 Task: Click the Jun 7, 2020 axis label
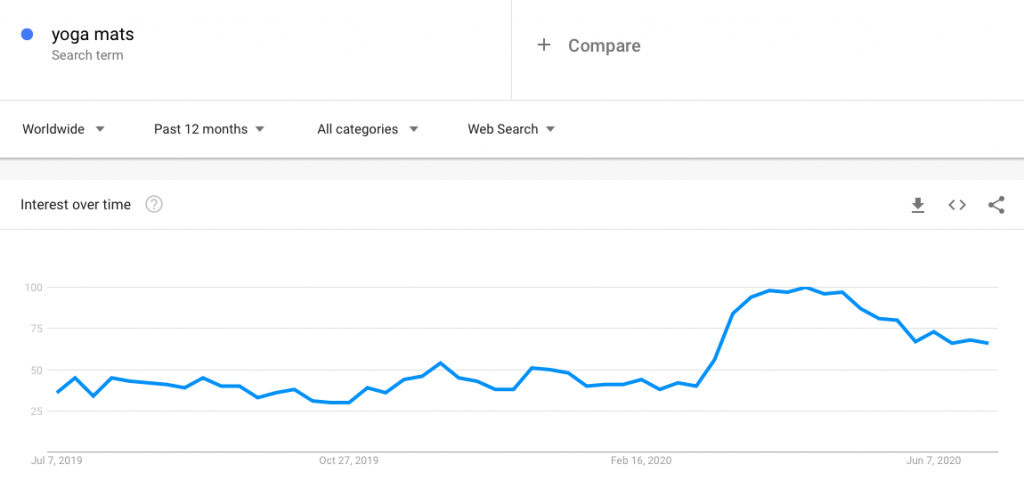(934, 461)
